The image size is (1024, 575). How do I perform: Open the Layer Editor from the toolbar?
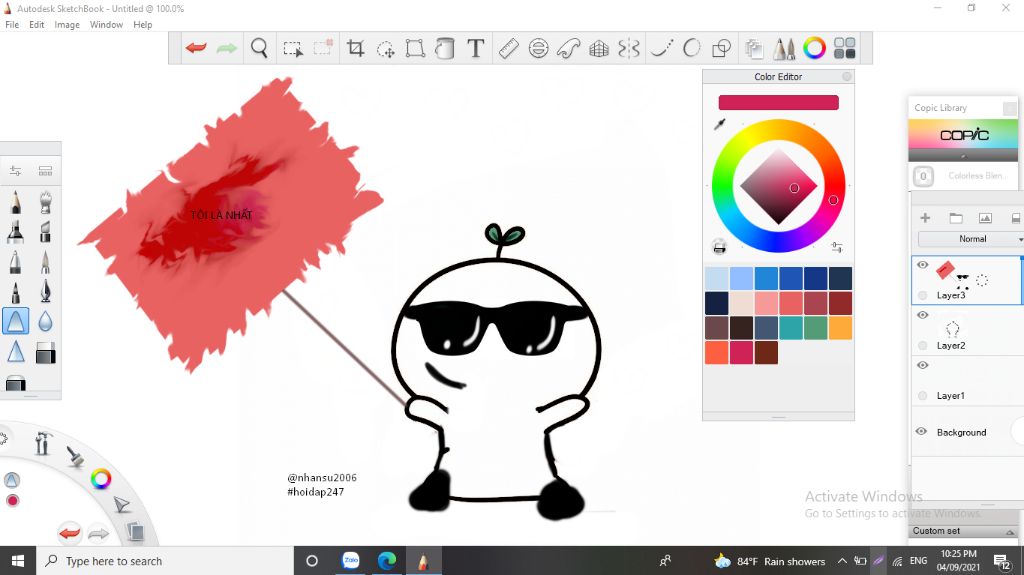[x=754, y=48]
